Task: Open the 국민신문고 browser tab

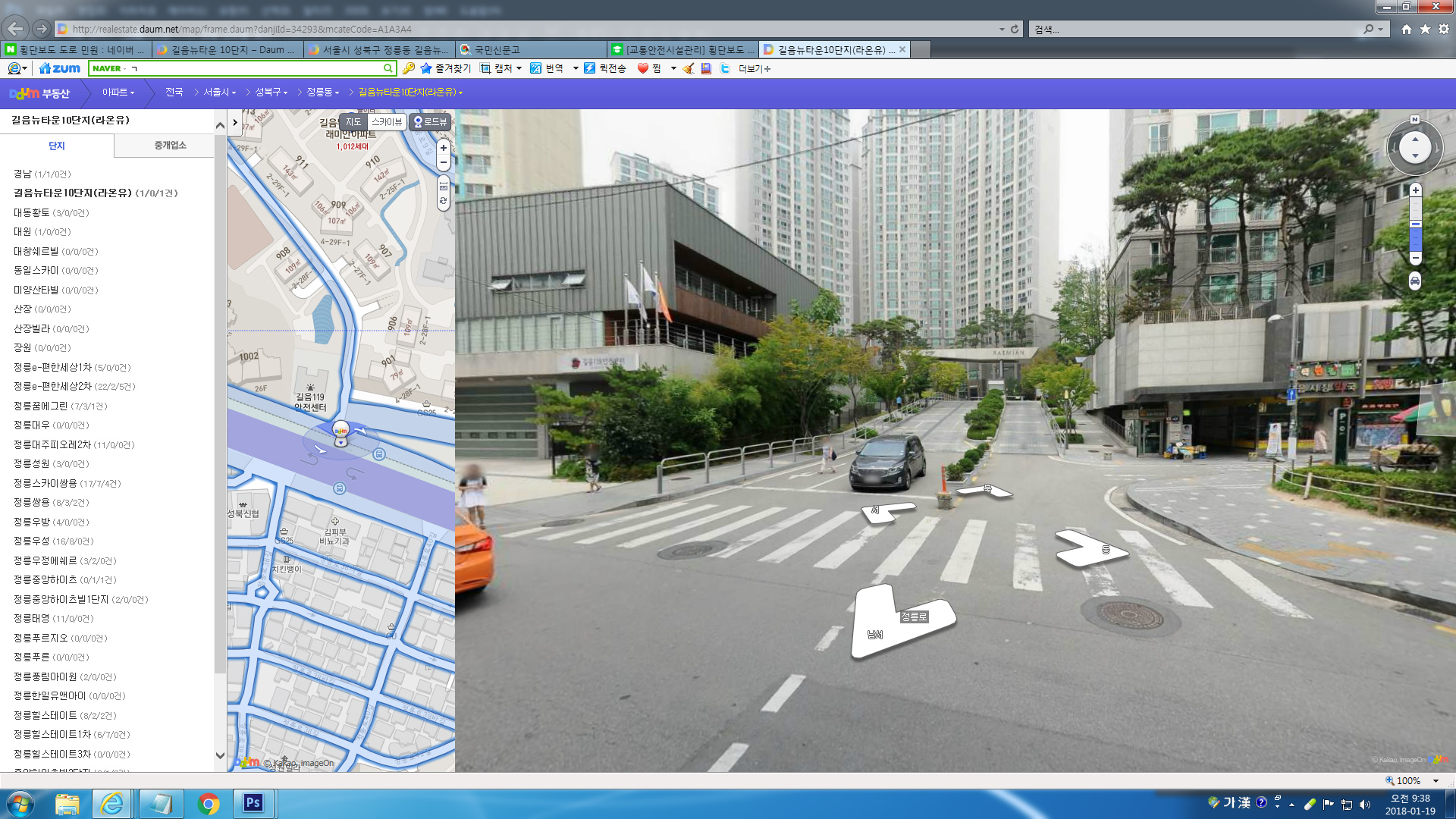Action: point(531,50)
